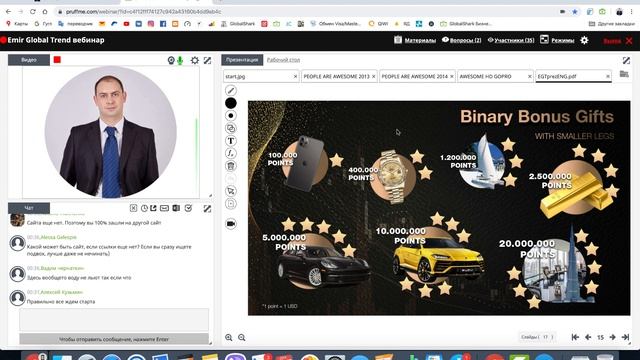Click the chat export arrow icon
Screen dimensions: 640x360
pos(153,208)
